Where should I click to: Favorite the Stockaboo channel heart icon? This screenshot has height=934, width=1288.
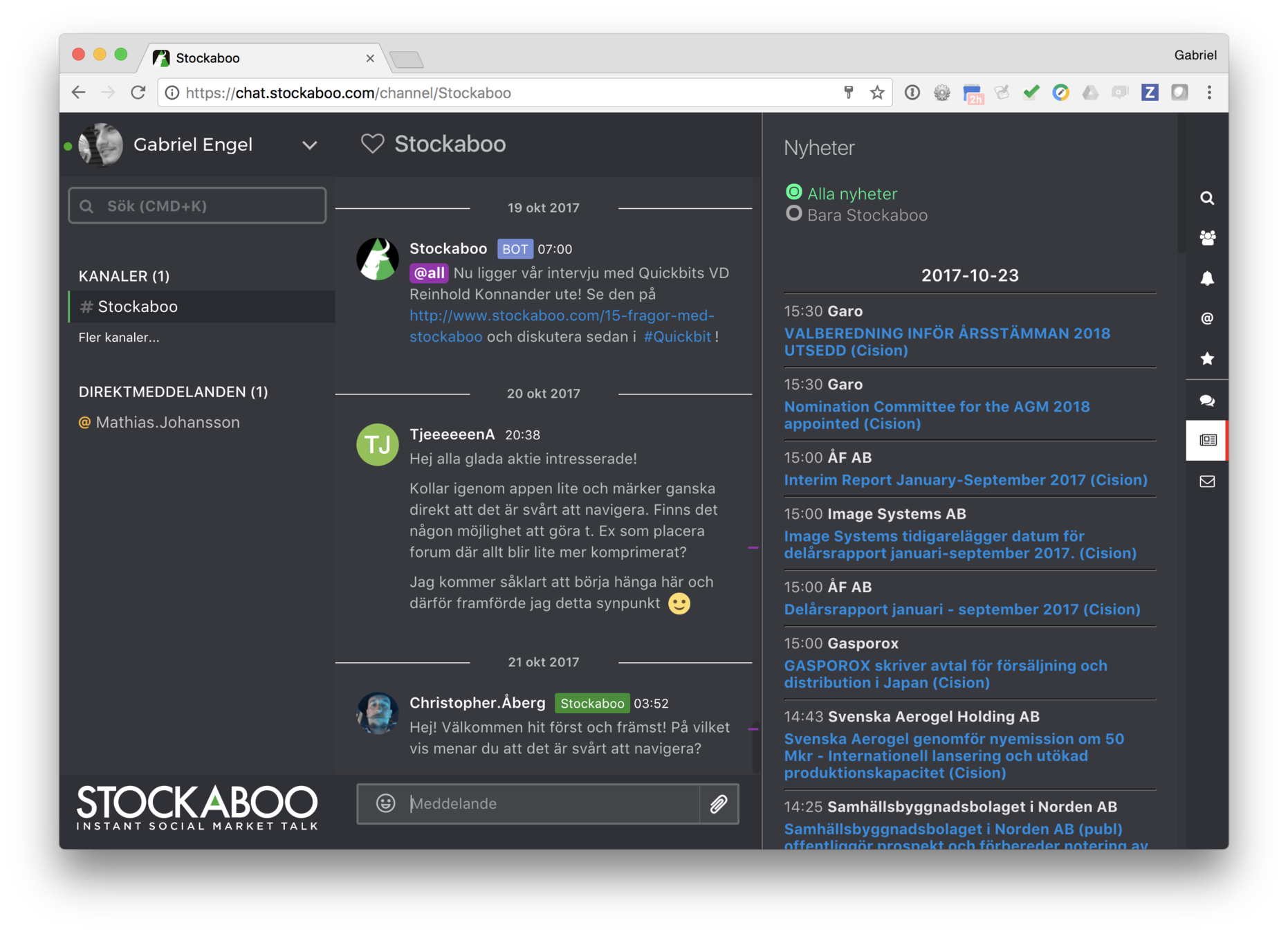pos(372,144)
